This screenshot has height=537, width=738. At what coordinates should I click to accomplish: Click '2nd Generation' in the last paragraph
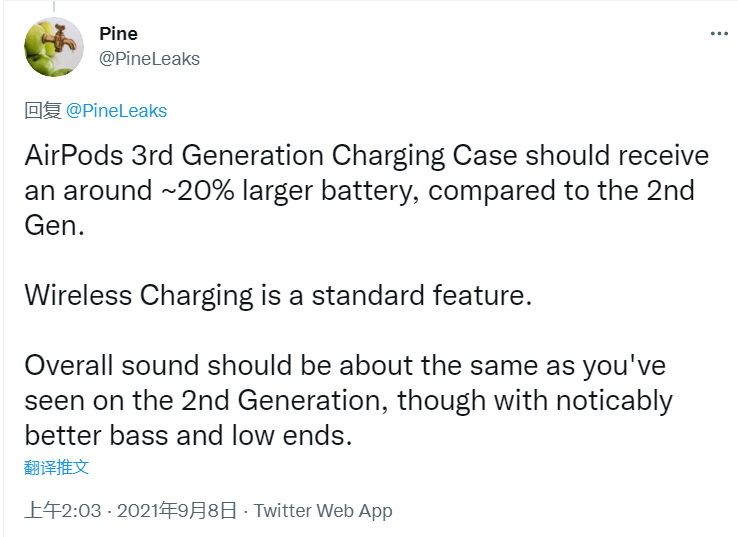[x=267, y=401]
